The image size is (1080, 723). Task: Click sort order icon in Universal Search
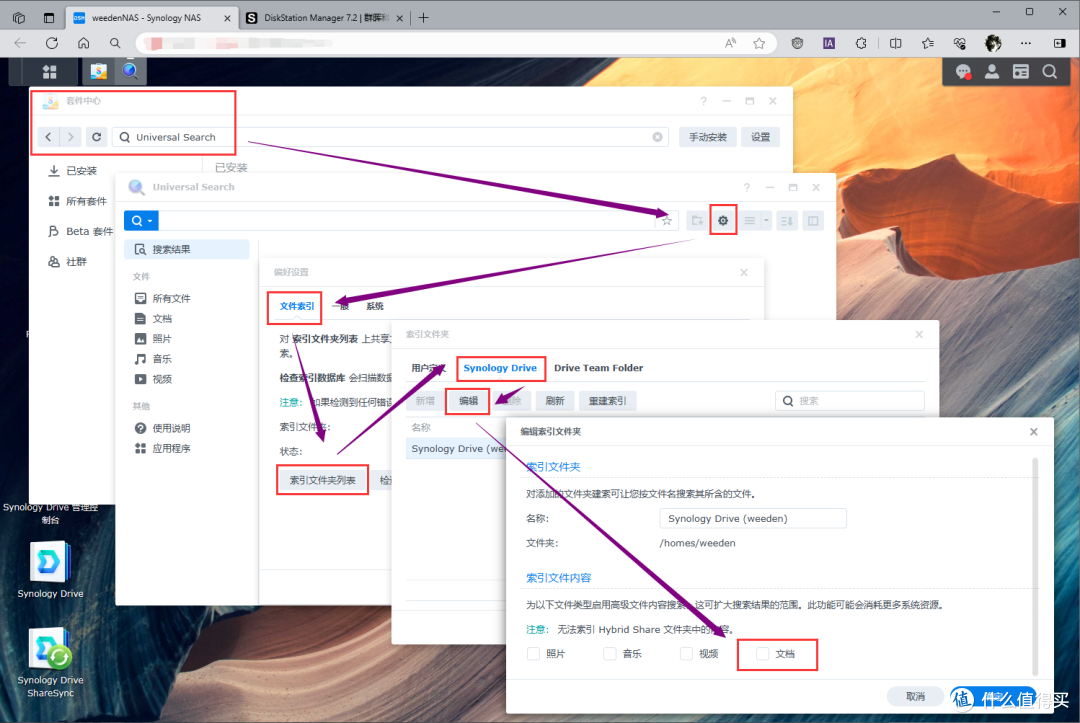point(787,220)
